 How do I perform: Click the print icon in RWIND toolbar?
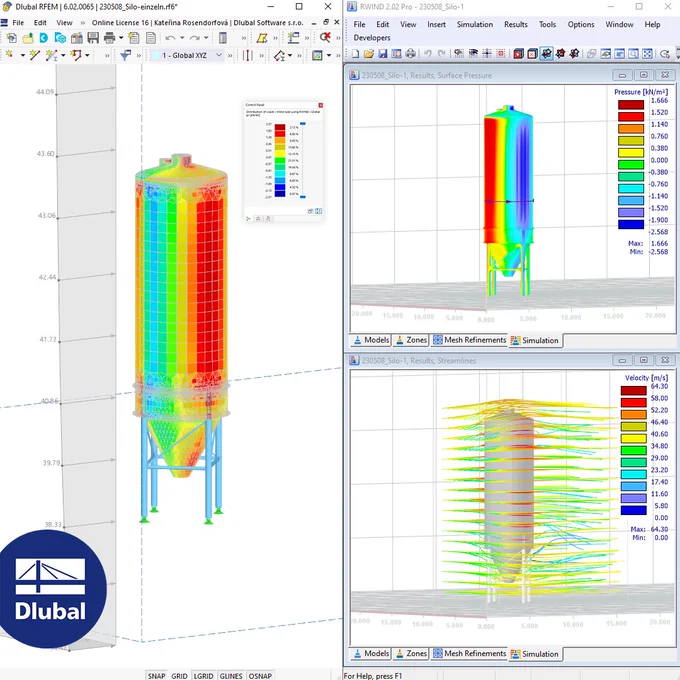point(410,54)
